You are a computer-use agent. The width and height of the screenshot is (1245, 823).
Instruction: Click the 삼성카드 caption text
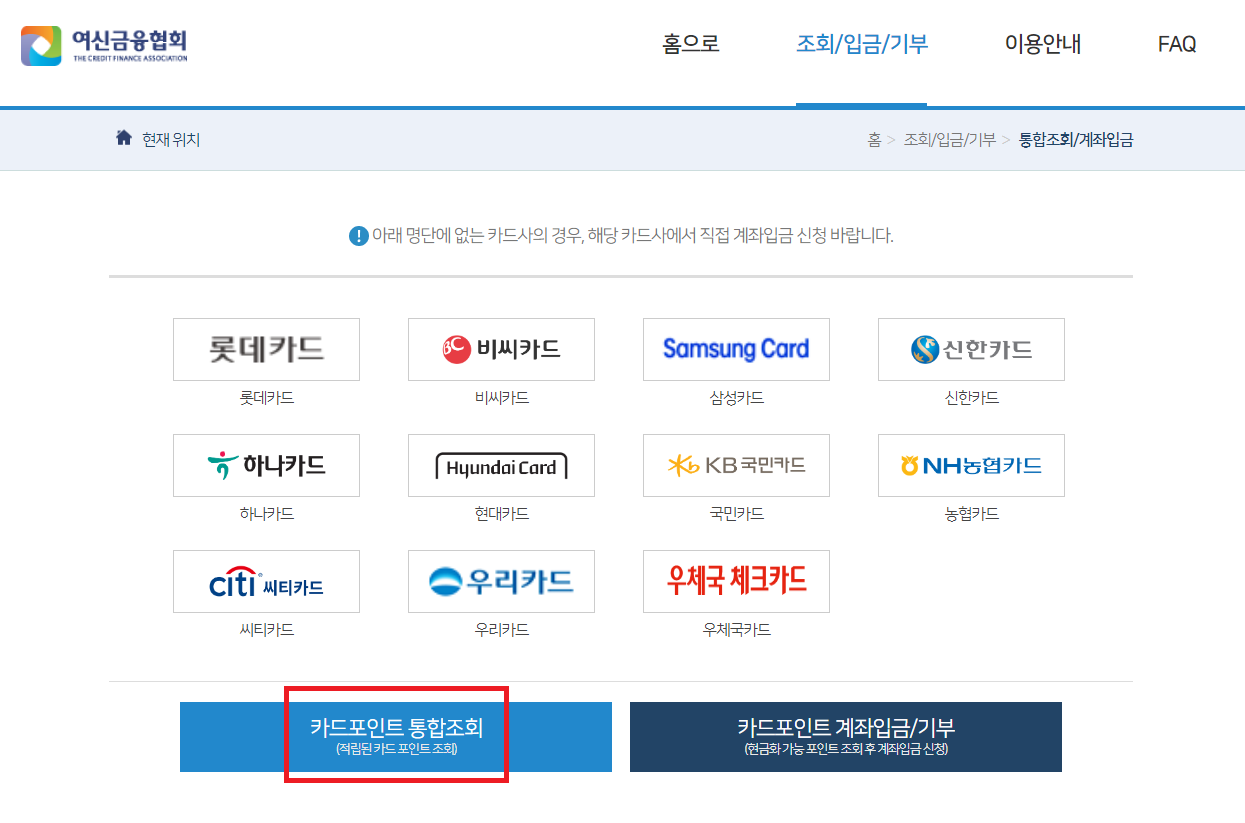737,398
